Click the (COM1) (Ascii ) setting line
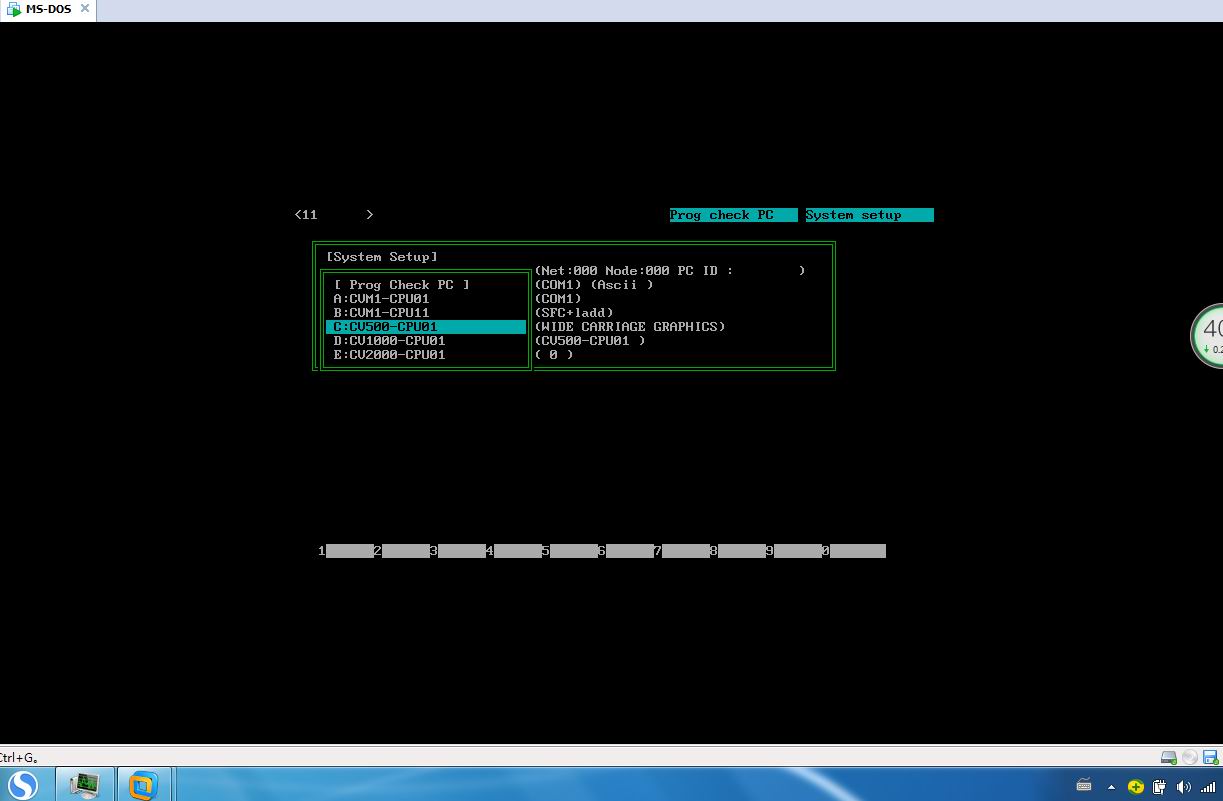 pos(594,285)
